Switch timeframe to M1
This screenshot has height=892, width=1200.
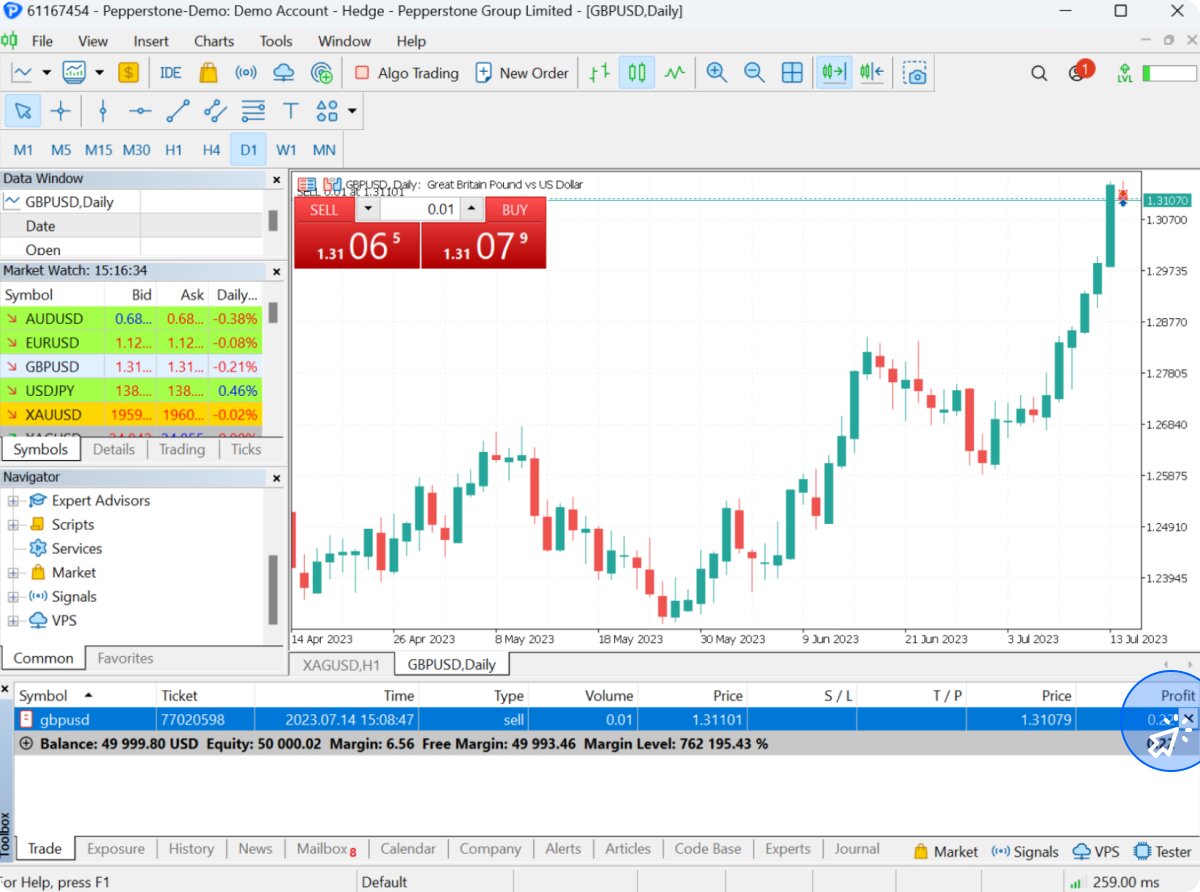click(x=24, y=150)
